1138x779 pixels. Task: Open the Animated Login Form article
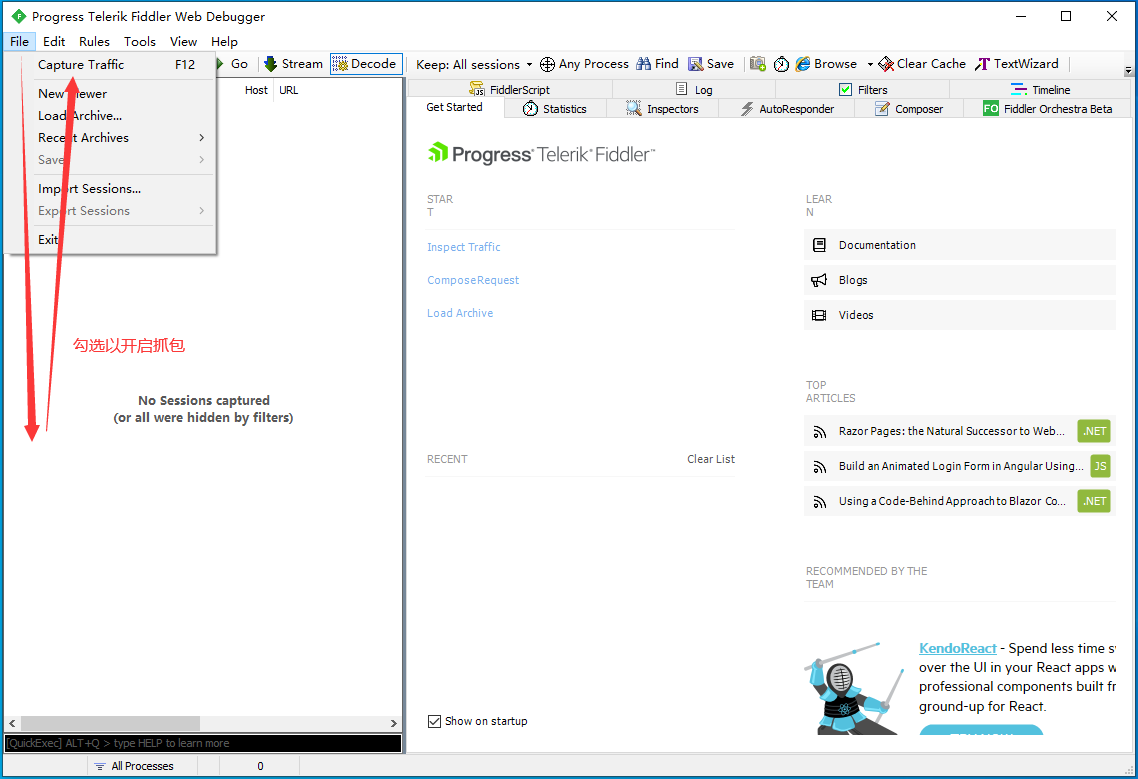tap(961, 466)
